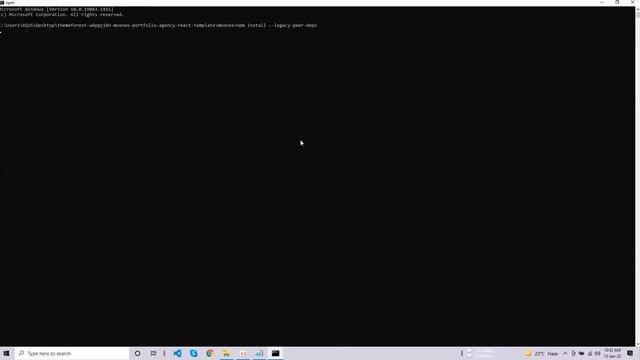This screenshot has height=360, width=640.
Task: Open the Windows Start menu
Action: click(x=6, y=353)
